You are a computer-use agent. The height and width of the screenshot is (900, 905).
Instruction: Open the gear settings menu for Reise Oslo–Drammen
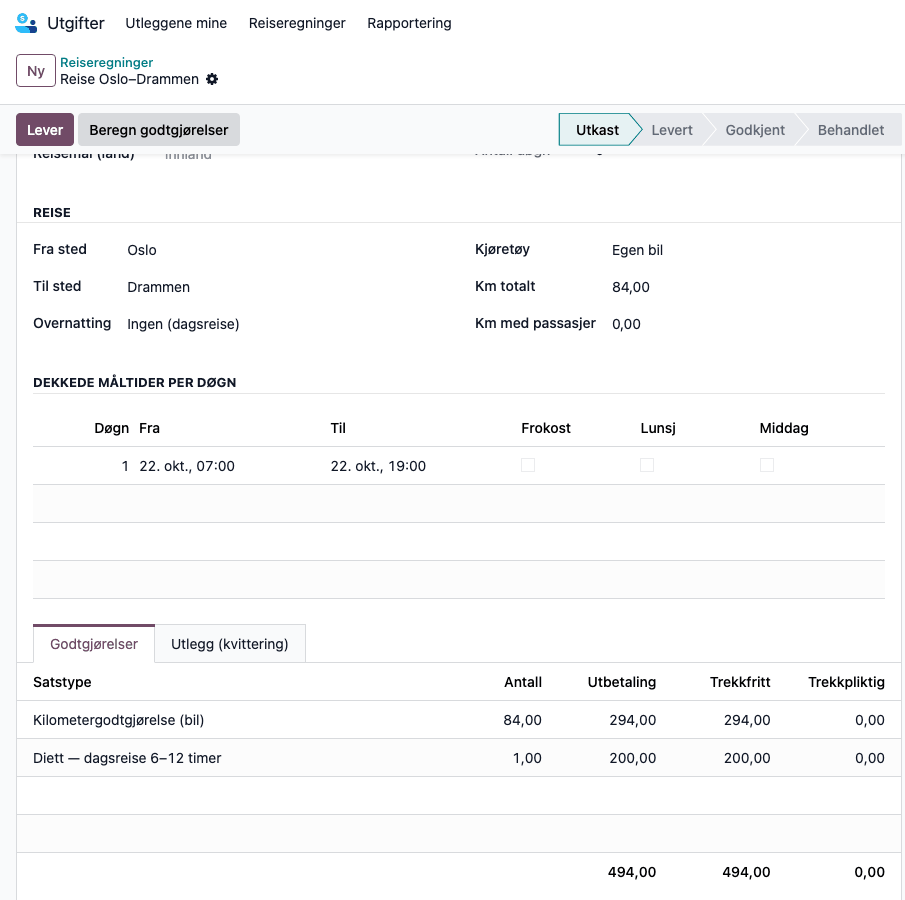212,79
